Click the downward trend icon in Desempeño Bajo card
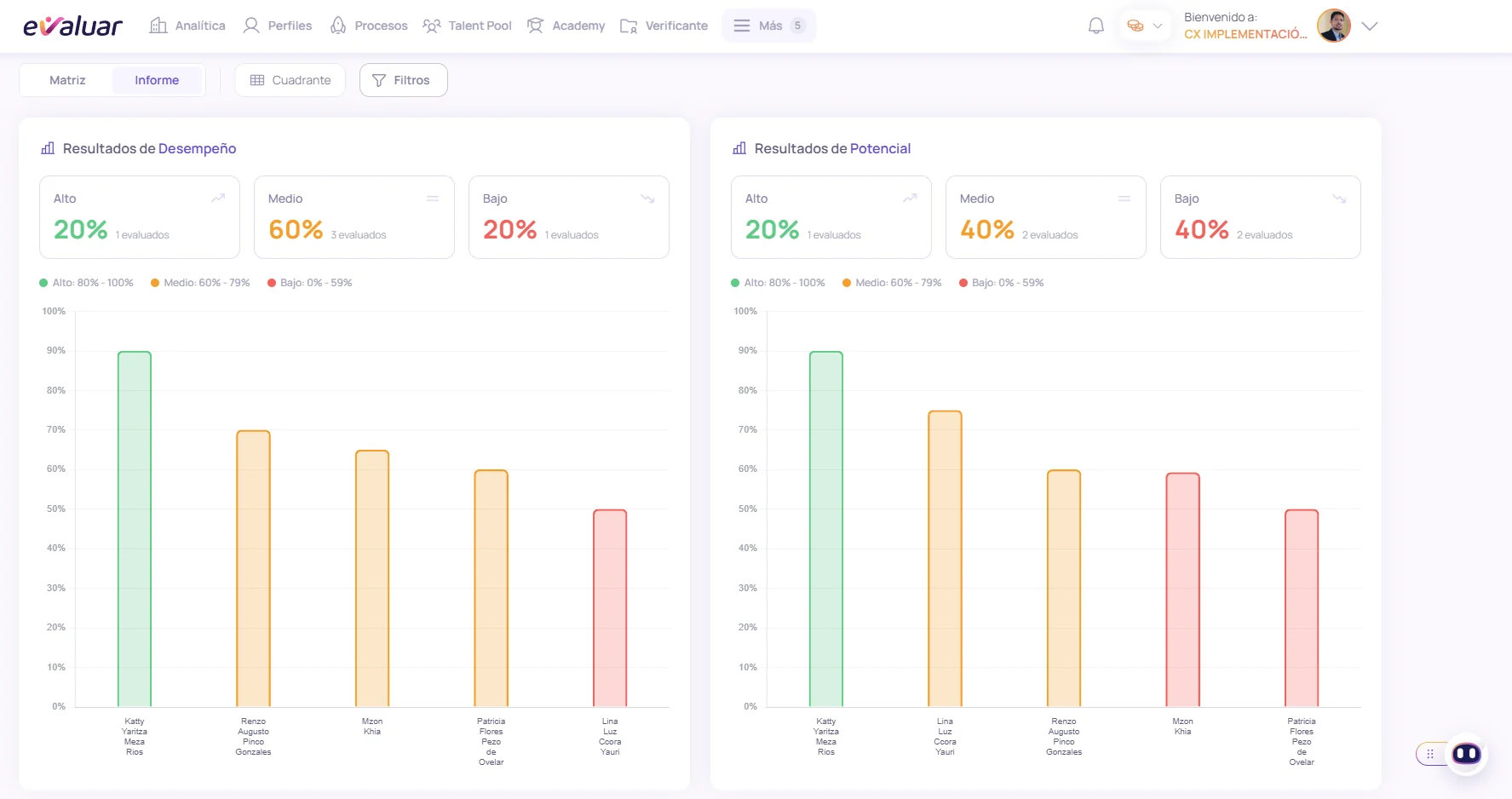The image size is (1512, 799). [x=647, y=198]
